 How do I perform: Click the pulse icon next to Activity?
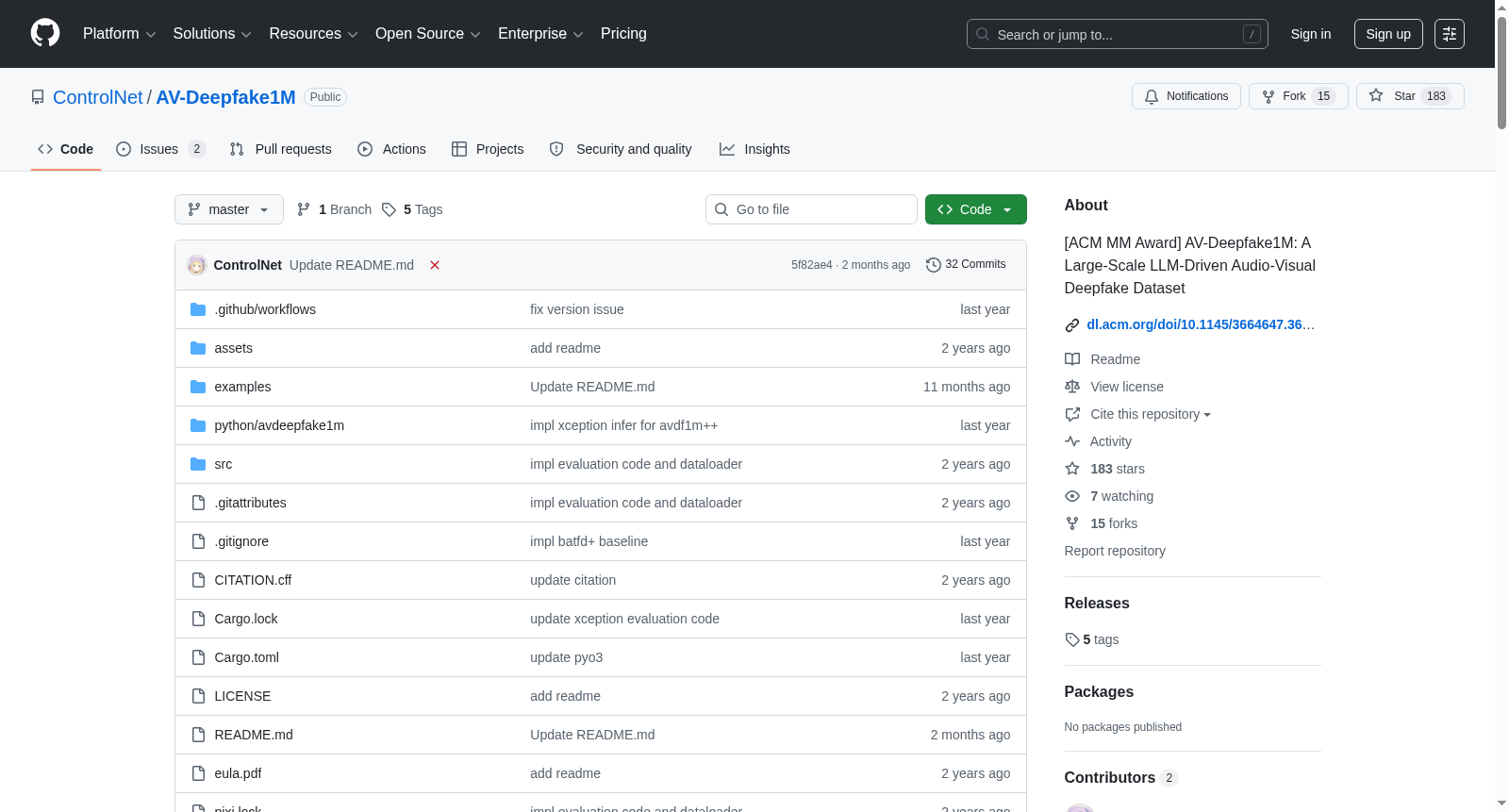[1072, 441]
